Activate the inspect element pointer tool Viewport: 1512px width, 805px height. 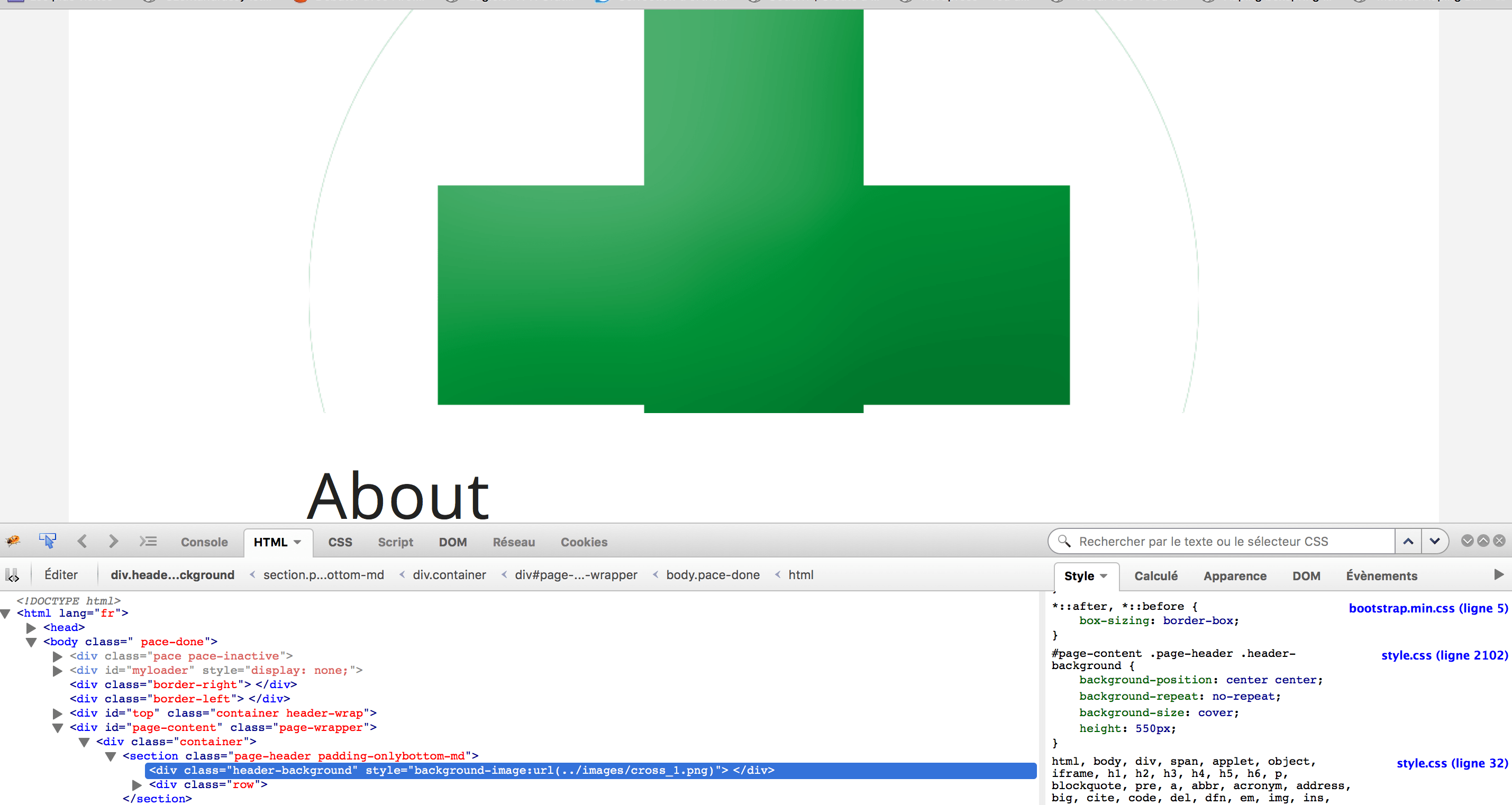tap(48, 541)
